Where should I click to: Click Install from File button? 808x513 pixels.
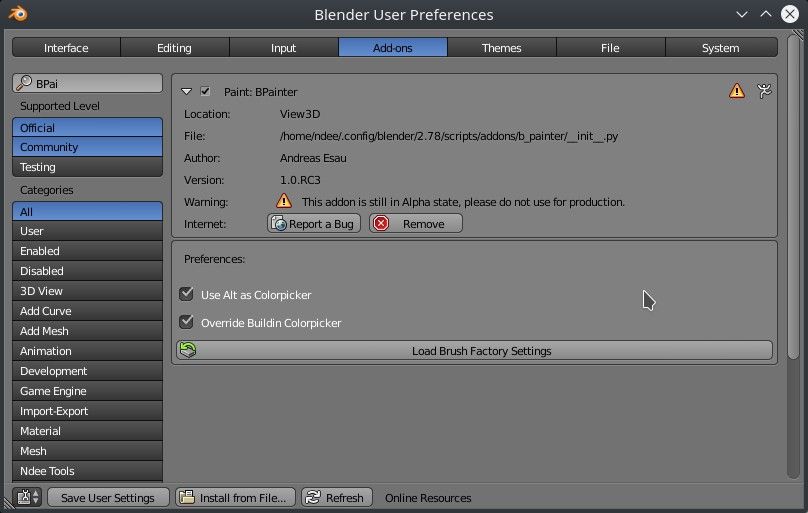point(235,497)
